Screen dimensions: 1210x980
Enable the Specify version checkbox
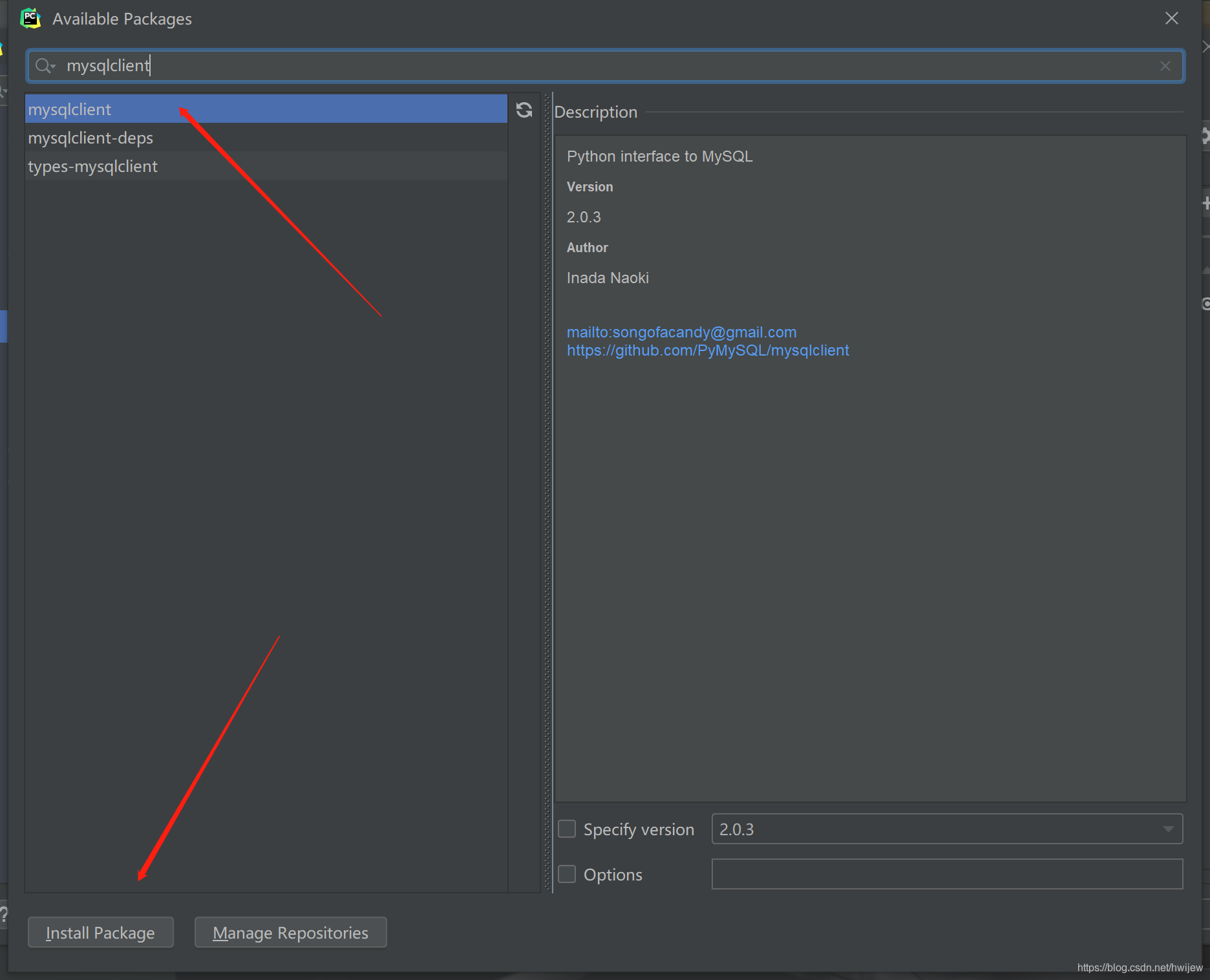(x=567, y=829)
